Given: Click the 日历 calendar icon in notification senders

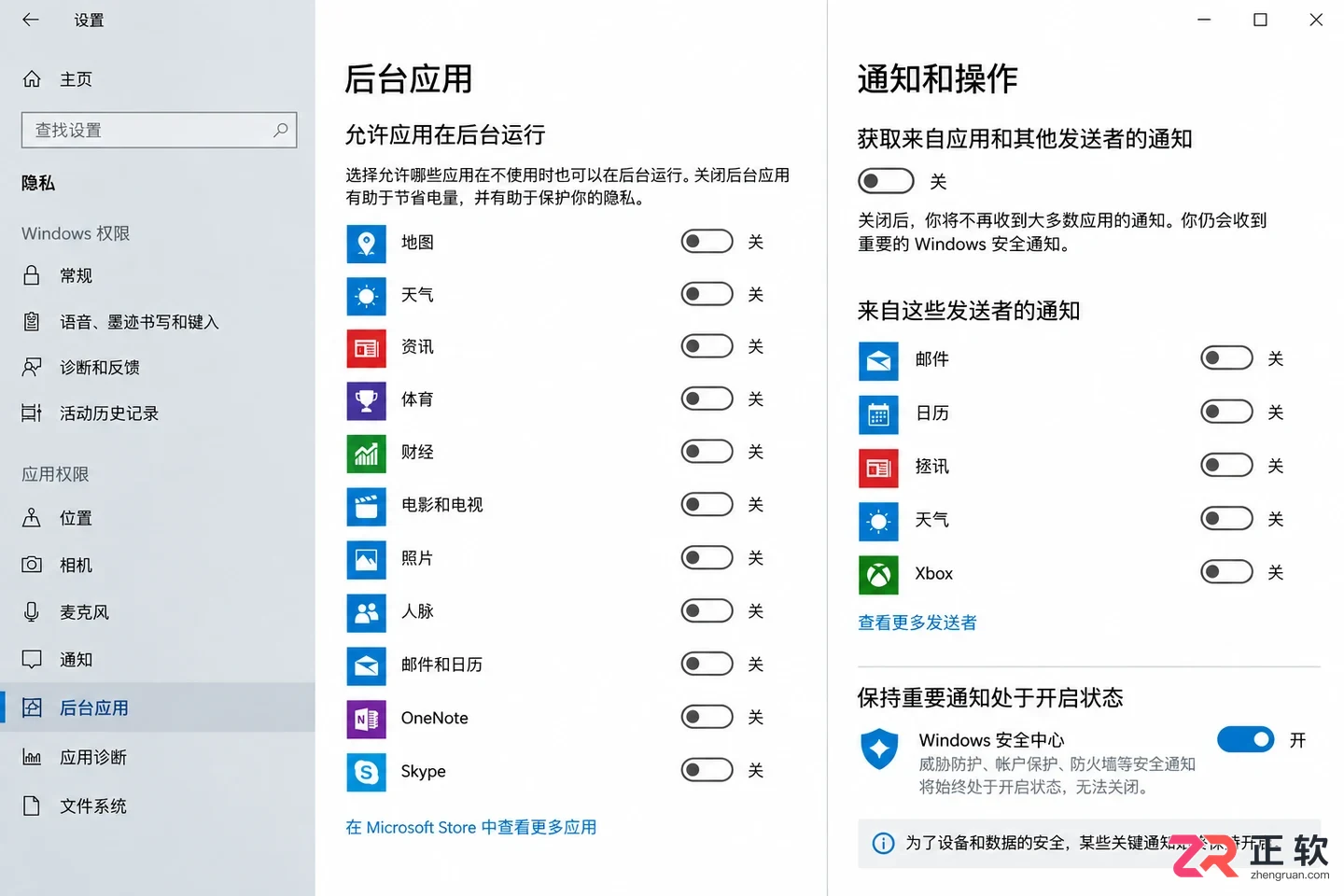Looking at the screenshot, I should pyautogui.click(x=878, y=414).
